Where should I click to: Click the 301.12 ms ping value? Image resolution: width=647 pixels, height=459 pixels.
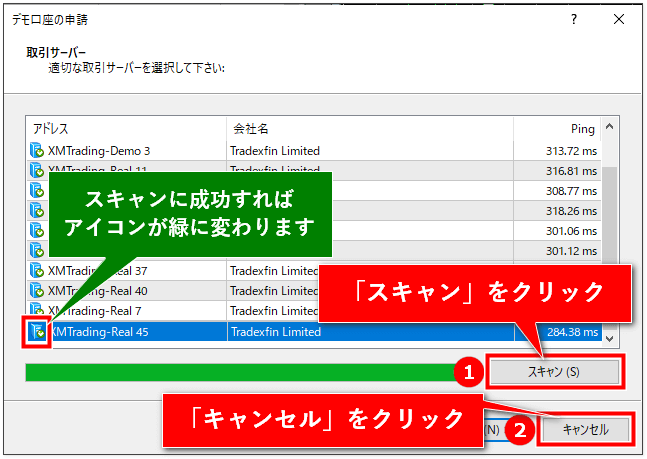[571, 251]
